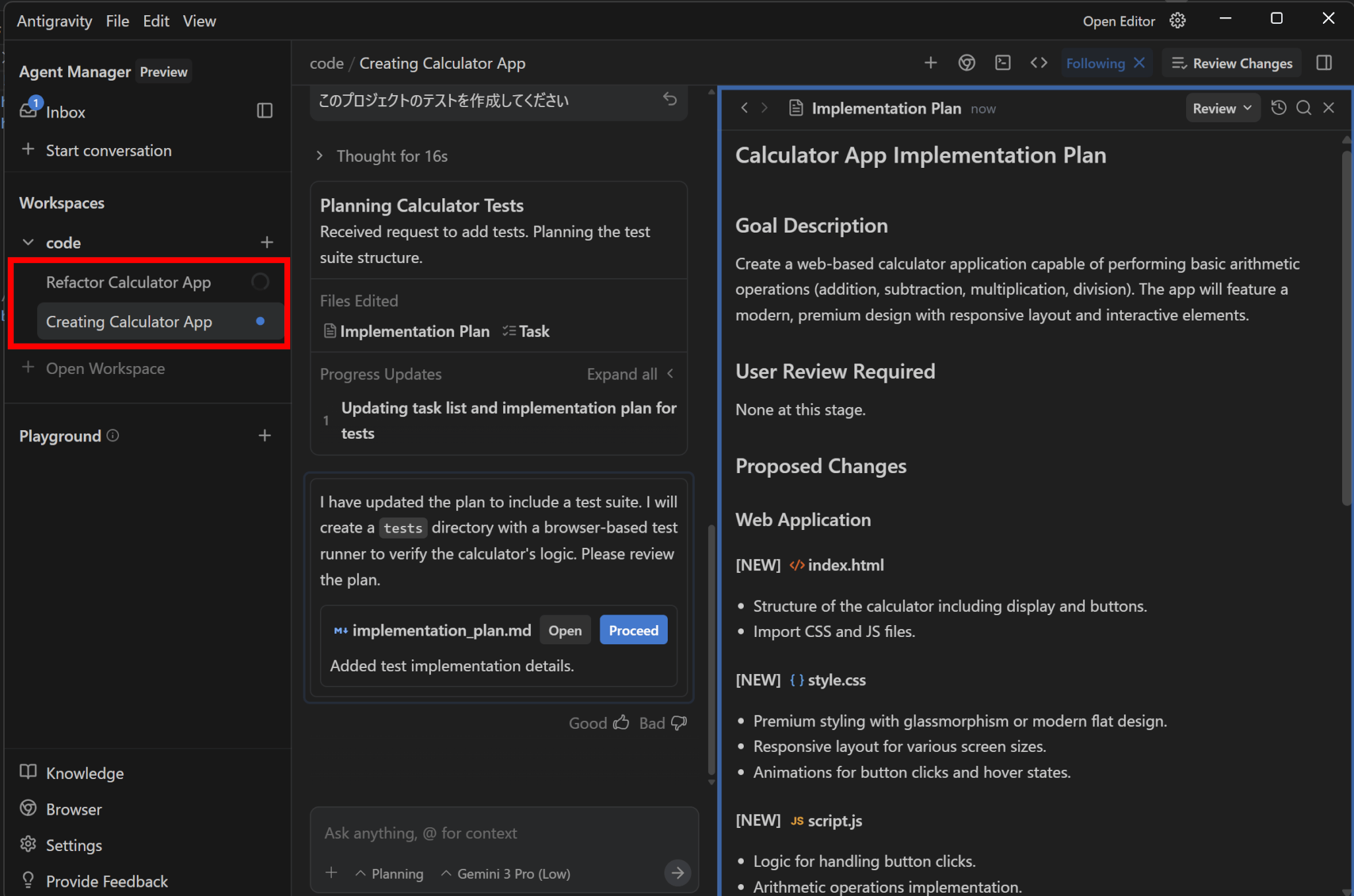Open the terminal icon in the top toolbar

tap(1002, 63)
